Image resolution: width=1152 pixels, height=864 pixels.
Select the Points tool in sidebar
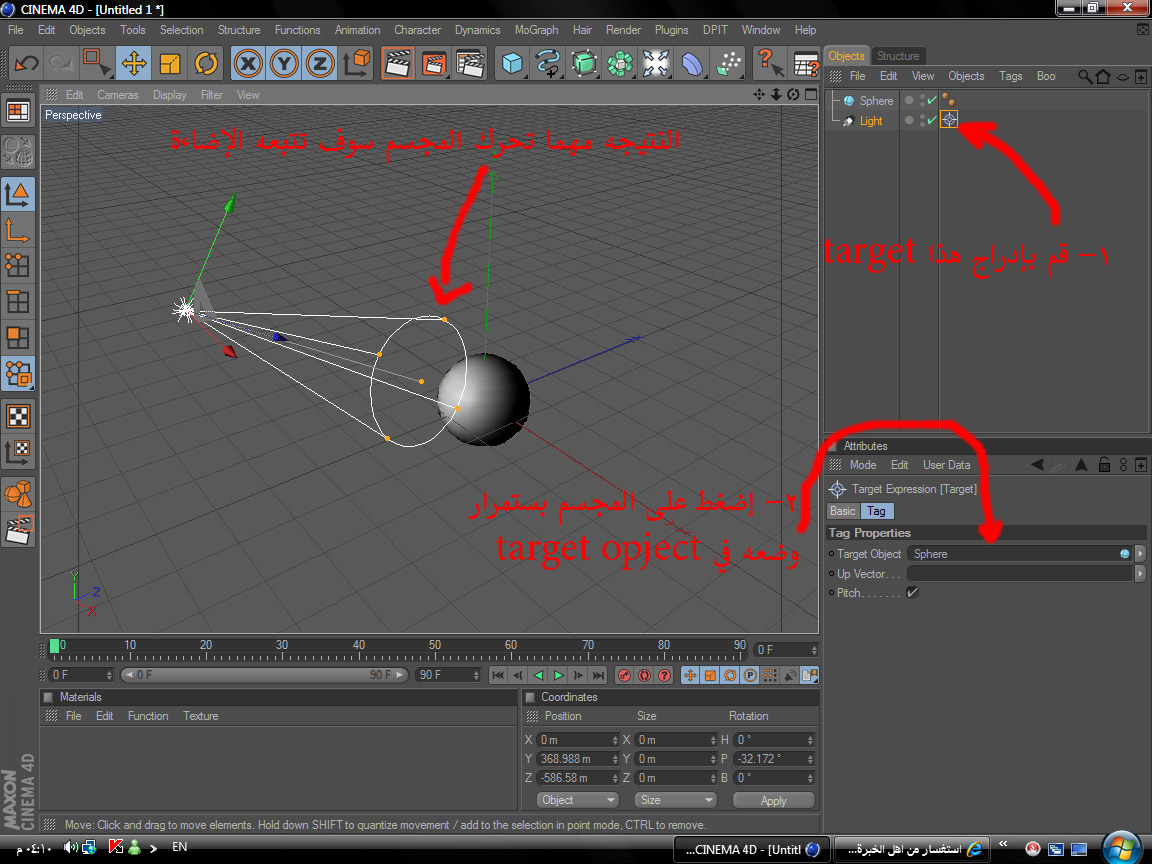coord(18,266)
